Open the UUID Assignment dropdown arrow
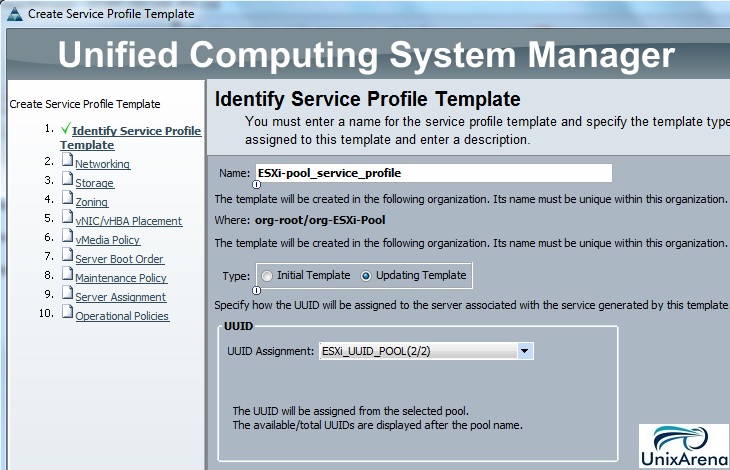 coord(525,351)
